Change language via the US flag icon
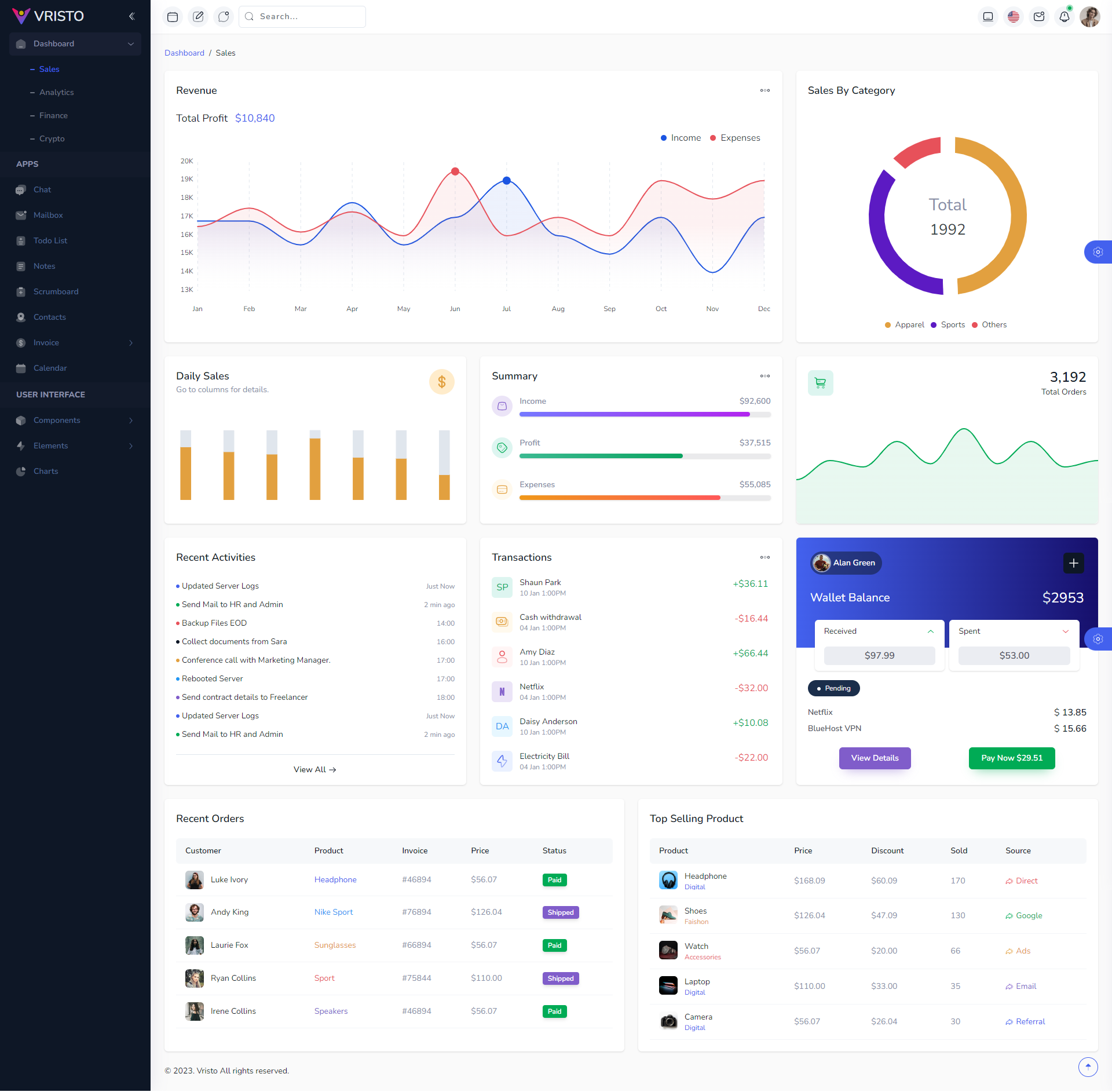The height and width of the screenshot is (1092, 1112). pyautogui.click(x=1013, y=16)
